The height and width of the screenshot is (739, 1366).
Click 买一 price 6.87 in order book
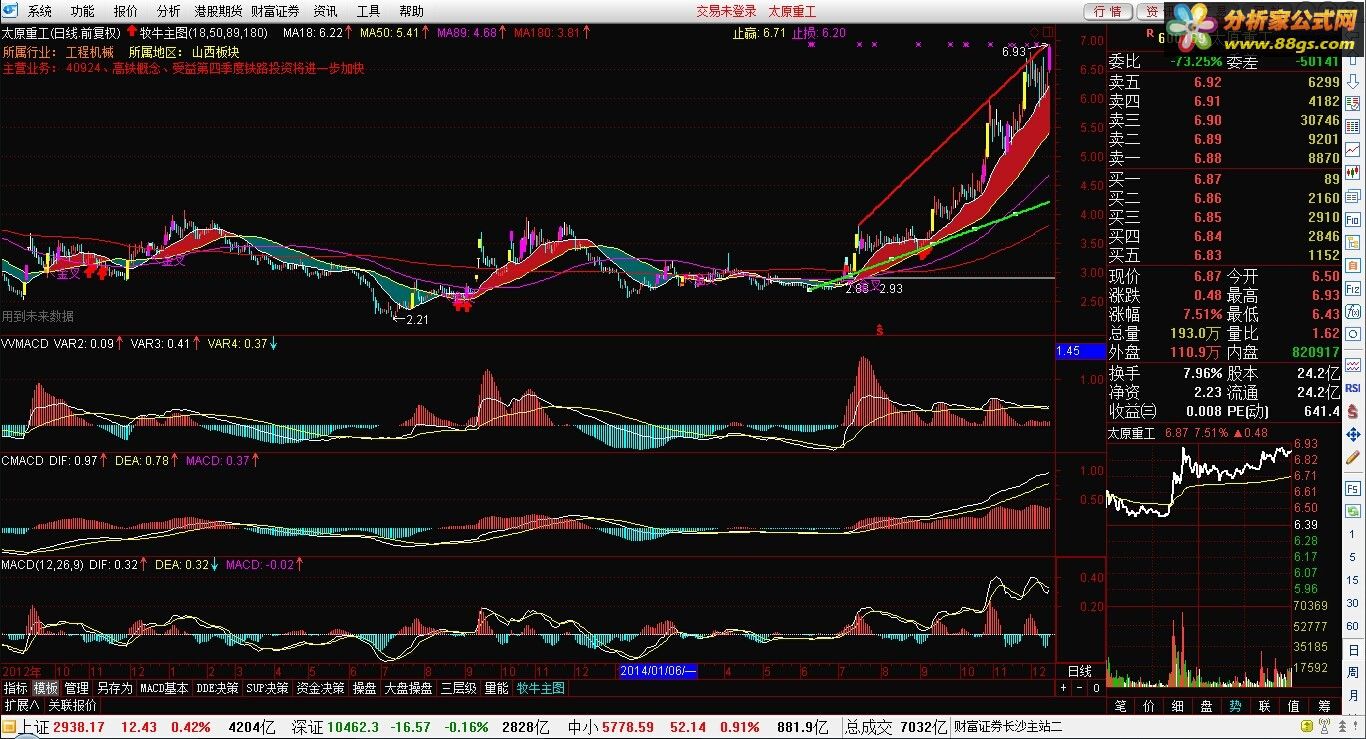(1207, 179)
